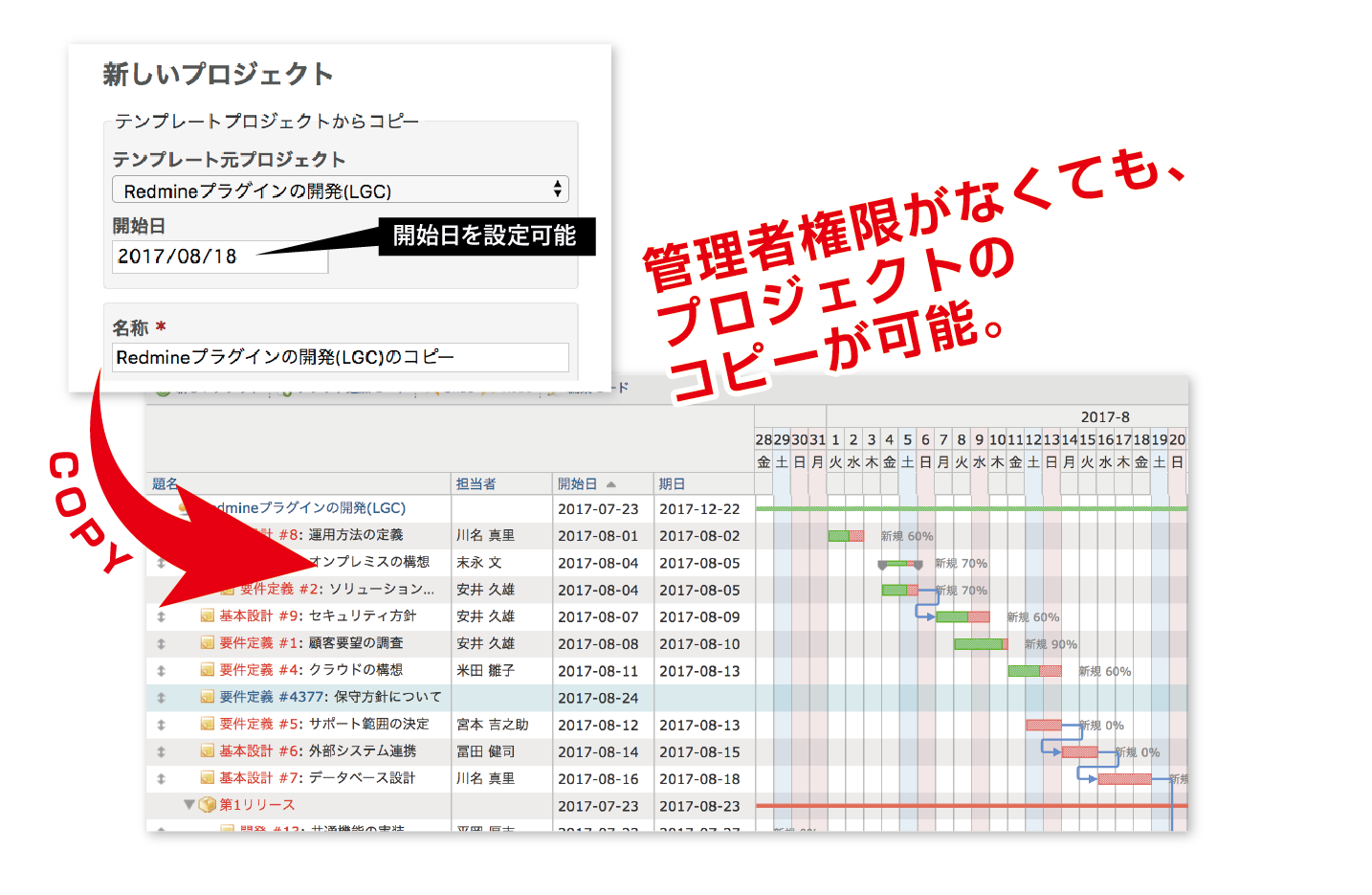The width and height of the screenshot is (1372, 895).
Task: Click Gantt bar for セキュリティ方針 task
Action: [x=963, y=617]
